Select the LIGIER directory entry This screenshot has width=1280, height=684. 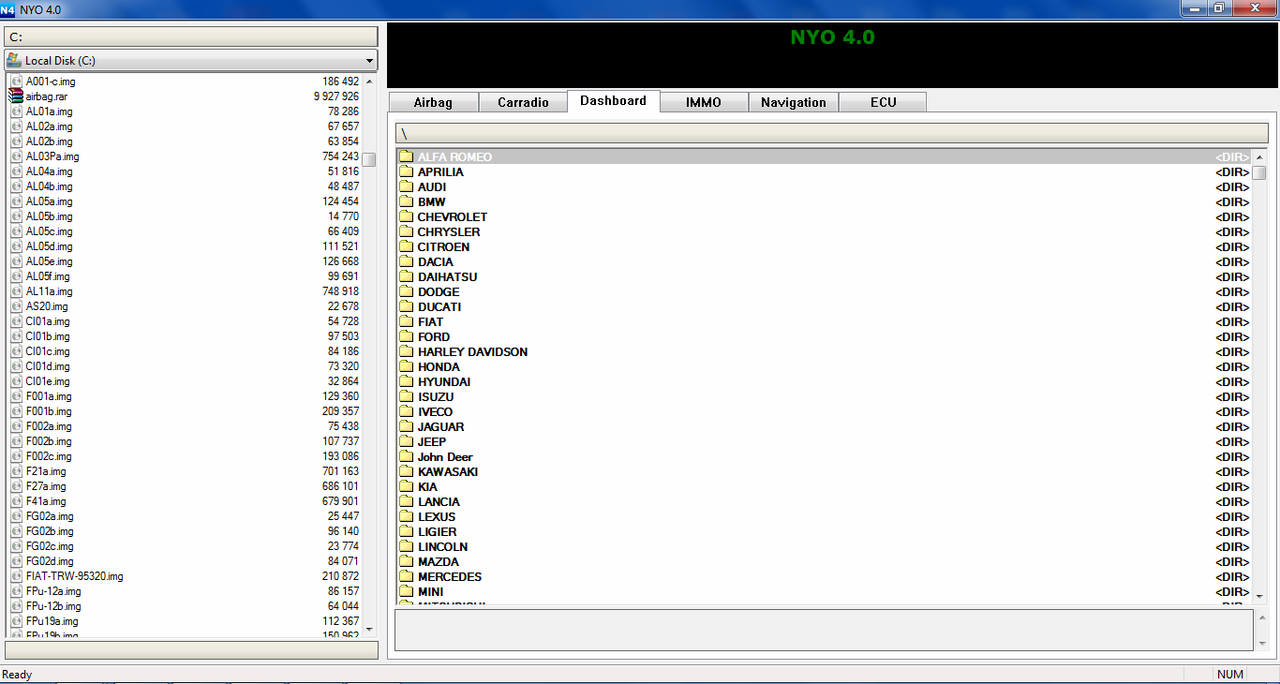[824, 532]
